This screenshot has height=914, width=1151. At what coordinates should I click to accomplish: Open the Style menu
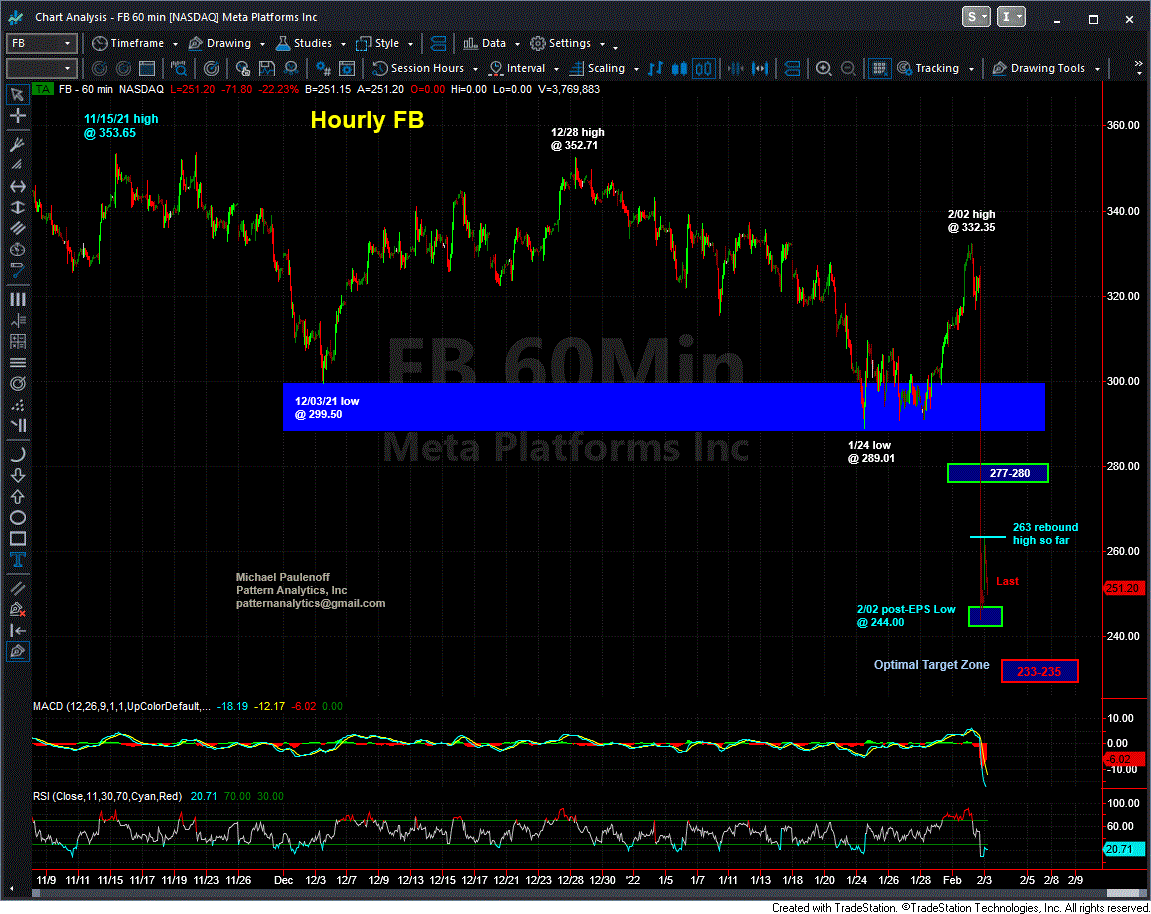[x=378, y=43]
